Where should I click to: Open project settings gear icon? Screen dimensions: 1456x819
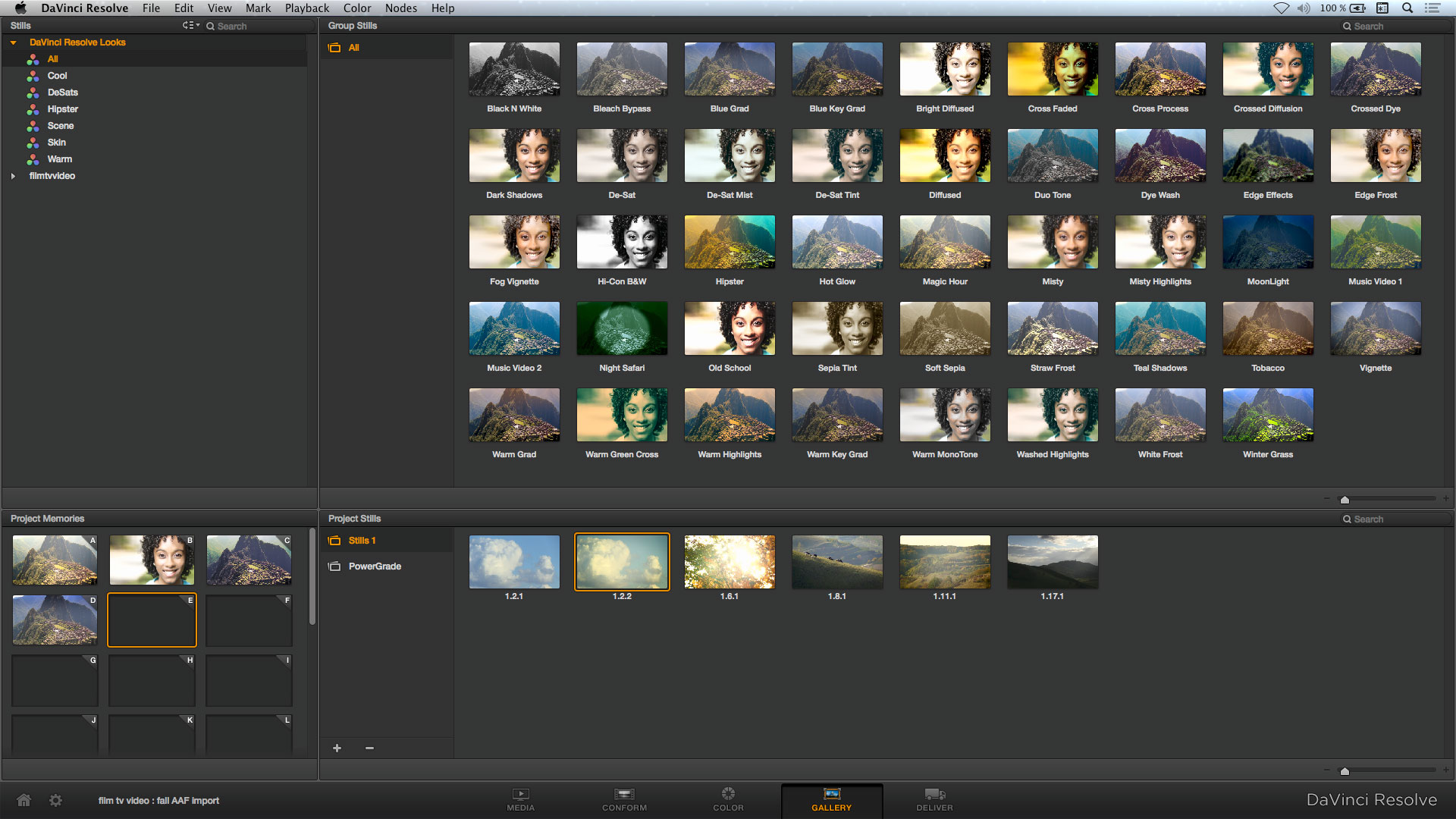56,800
